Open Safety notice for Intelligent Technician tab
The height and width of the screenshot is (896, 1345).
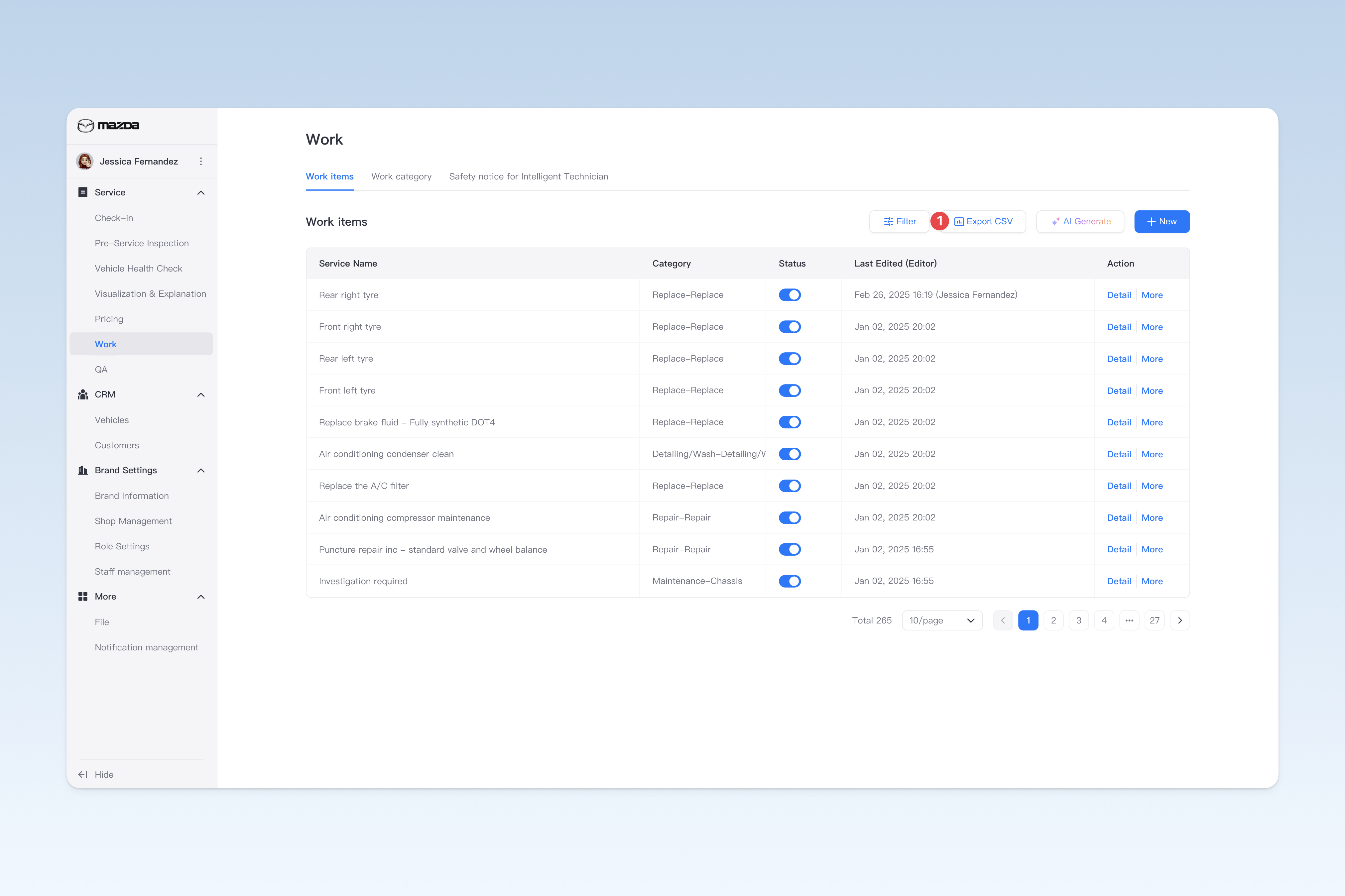(x=528, y=176)
